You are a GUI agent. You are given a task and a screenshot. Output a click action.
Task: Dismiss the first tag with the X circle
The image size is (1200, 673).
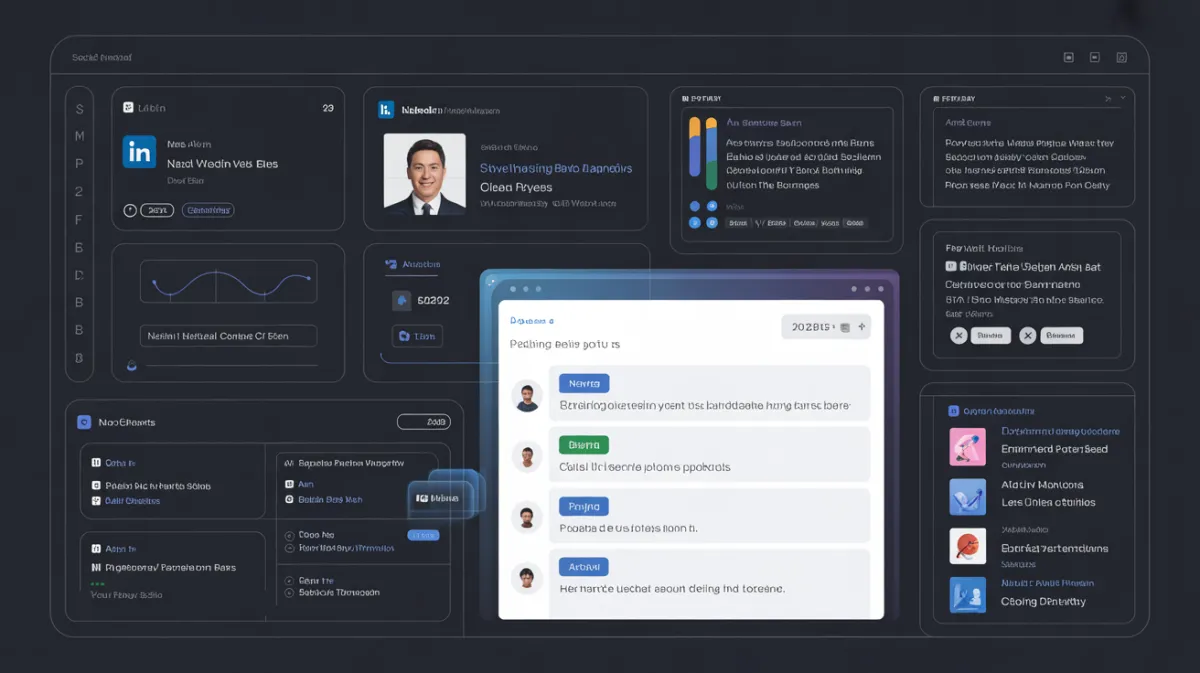pos(957,335)
